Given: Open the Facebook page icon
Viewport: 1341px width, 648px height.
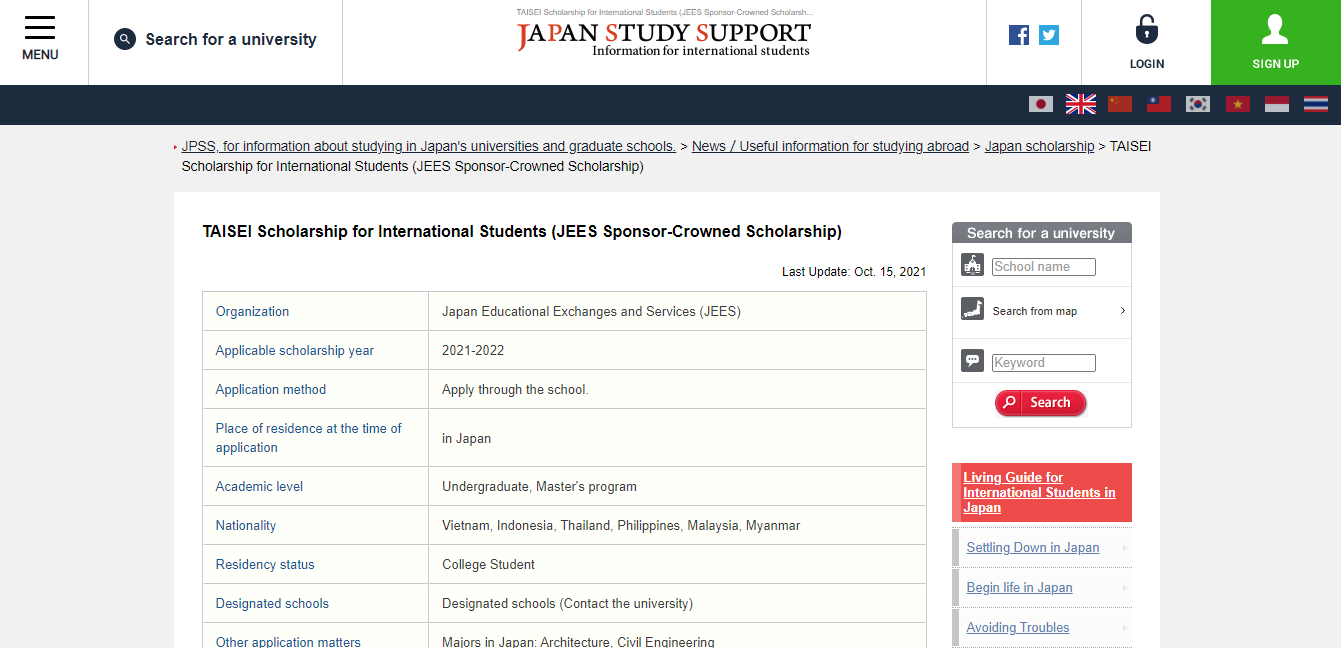Looking at the screenshot, I should (1019, 35).
